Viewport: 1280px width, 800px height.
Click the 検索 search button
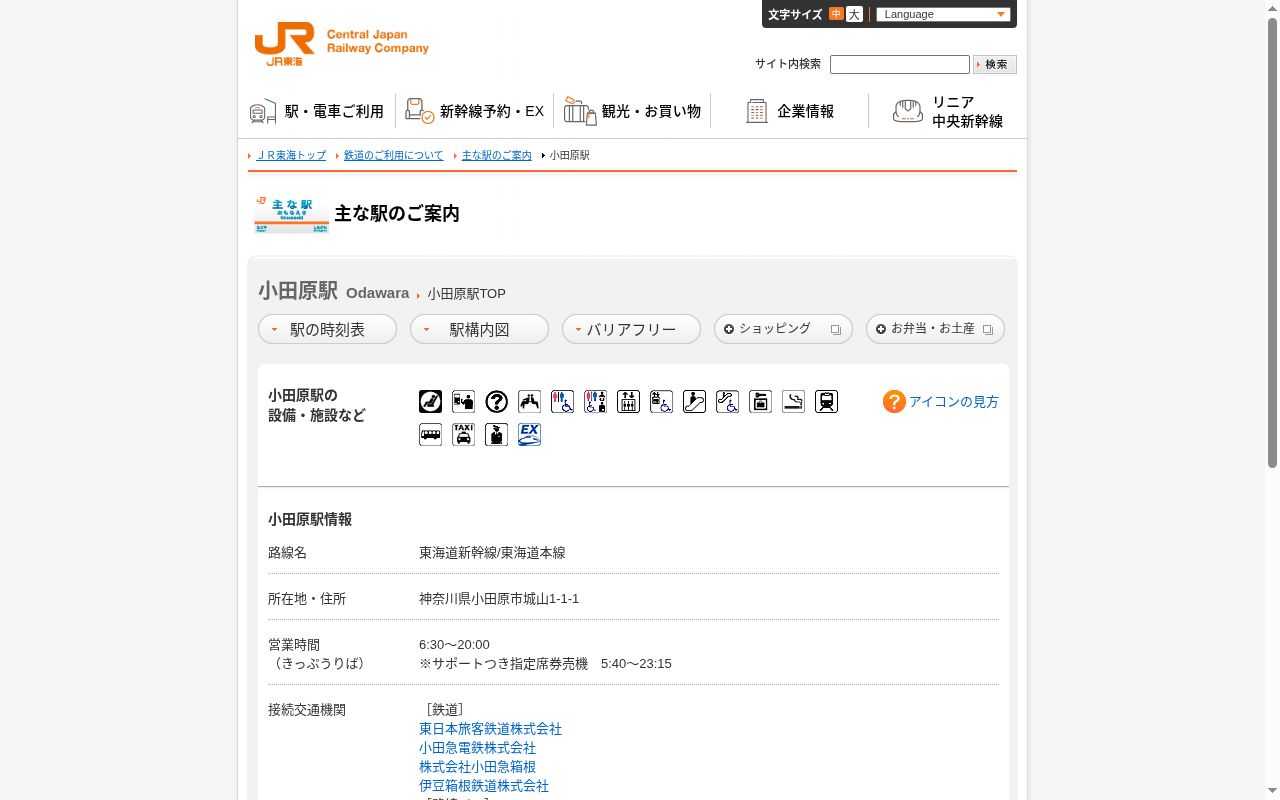click(x=995, y=64)
